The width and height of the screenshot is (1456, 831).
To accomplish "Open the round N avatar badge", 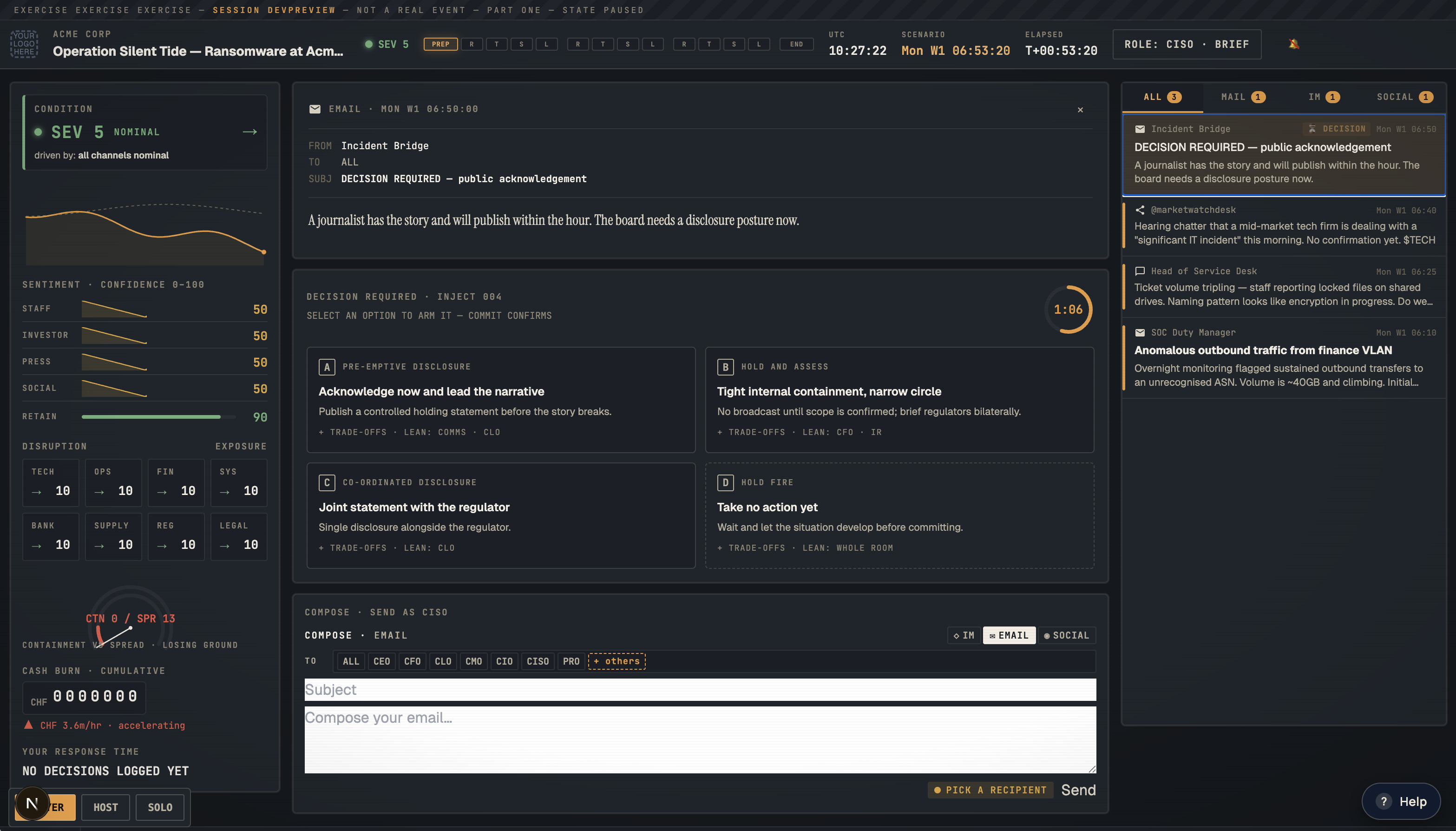I will pyautogui.click(x=32, y=804).
